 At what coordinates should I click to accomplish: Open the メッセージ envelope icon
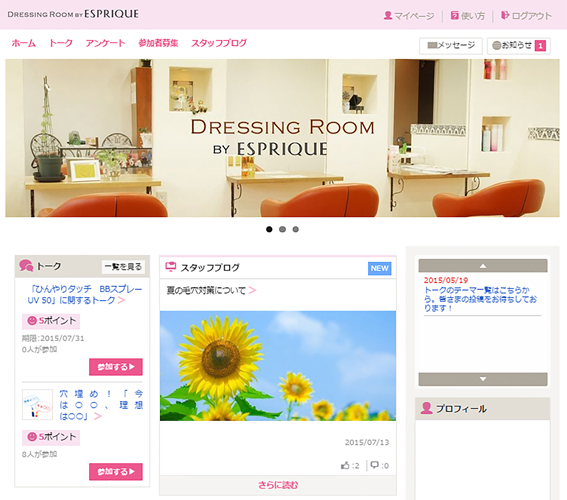click(432, 45)
